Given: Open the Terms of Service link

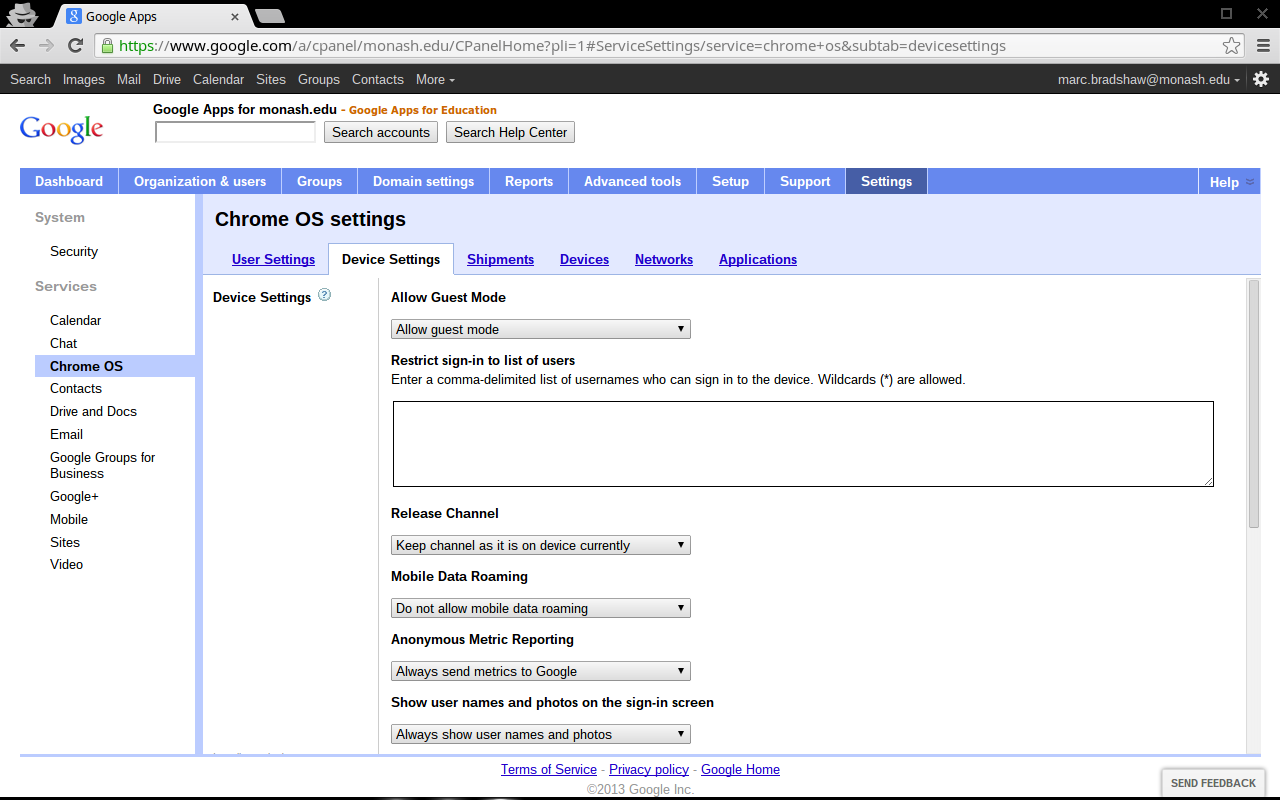Looking at the screenshot, I should click(x=548, y=769).
